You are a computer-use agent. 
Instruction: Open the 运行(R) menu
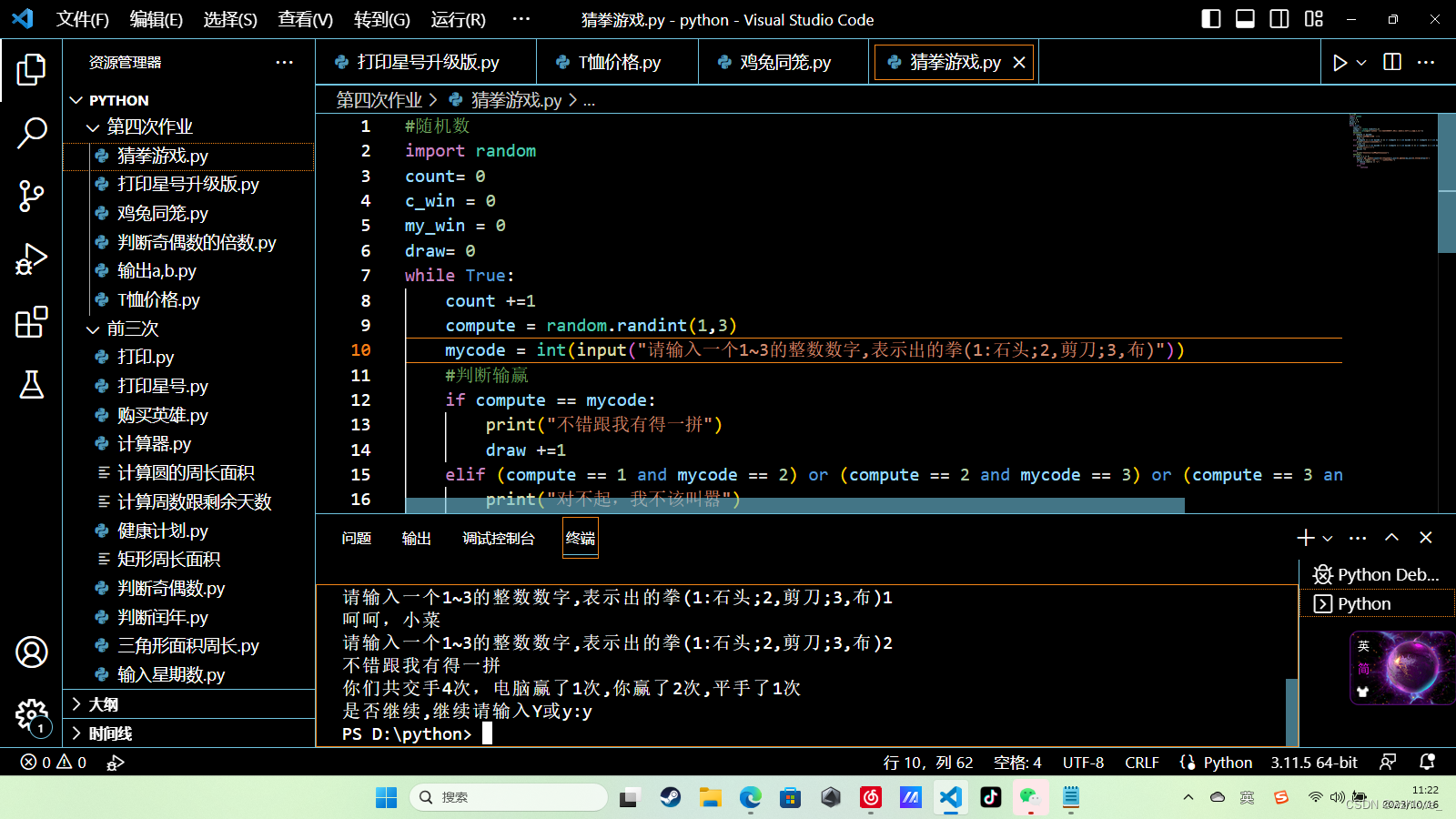coord(458,19)
